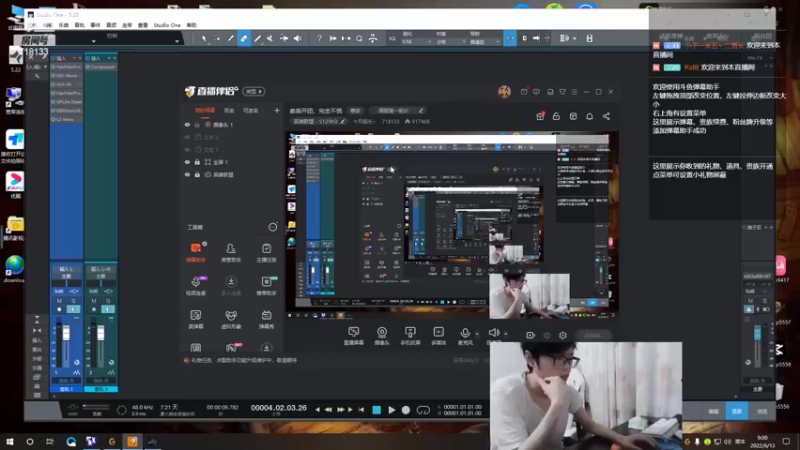Add a mobile screen cast source
Image resolution: width=800 pixels, height=450 pixels.
[x=410, y=336]
